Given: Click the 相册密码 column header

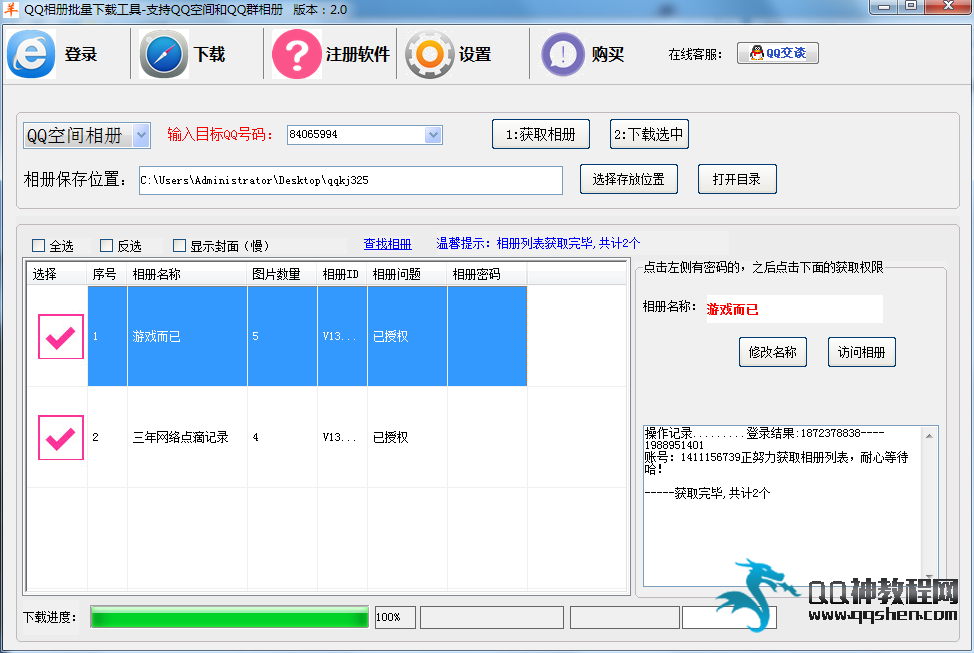Looking at the screenshot, I should (x=487, y=274).
